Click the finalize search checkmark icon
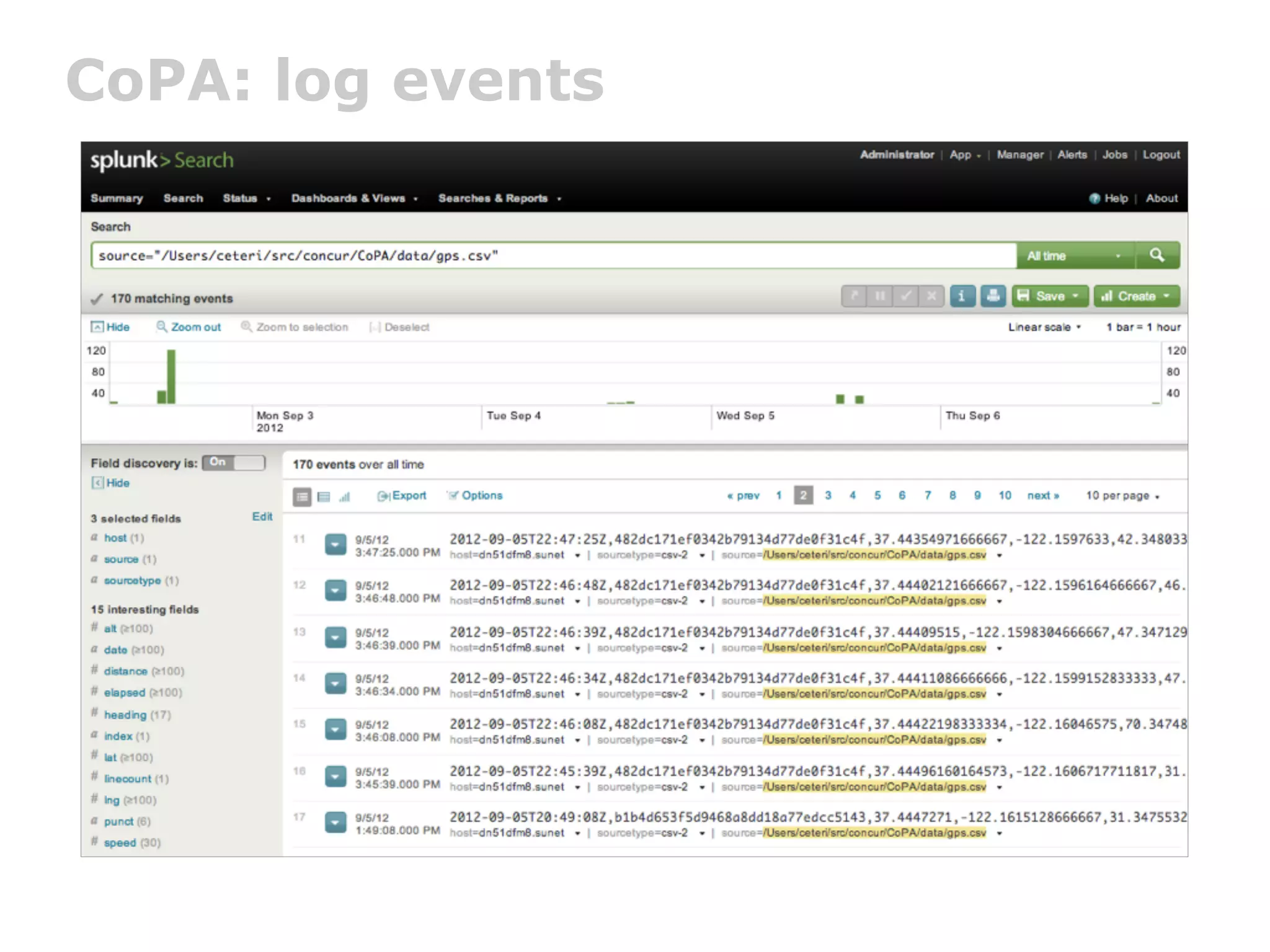 [906, 296]
